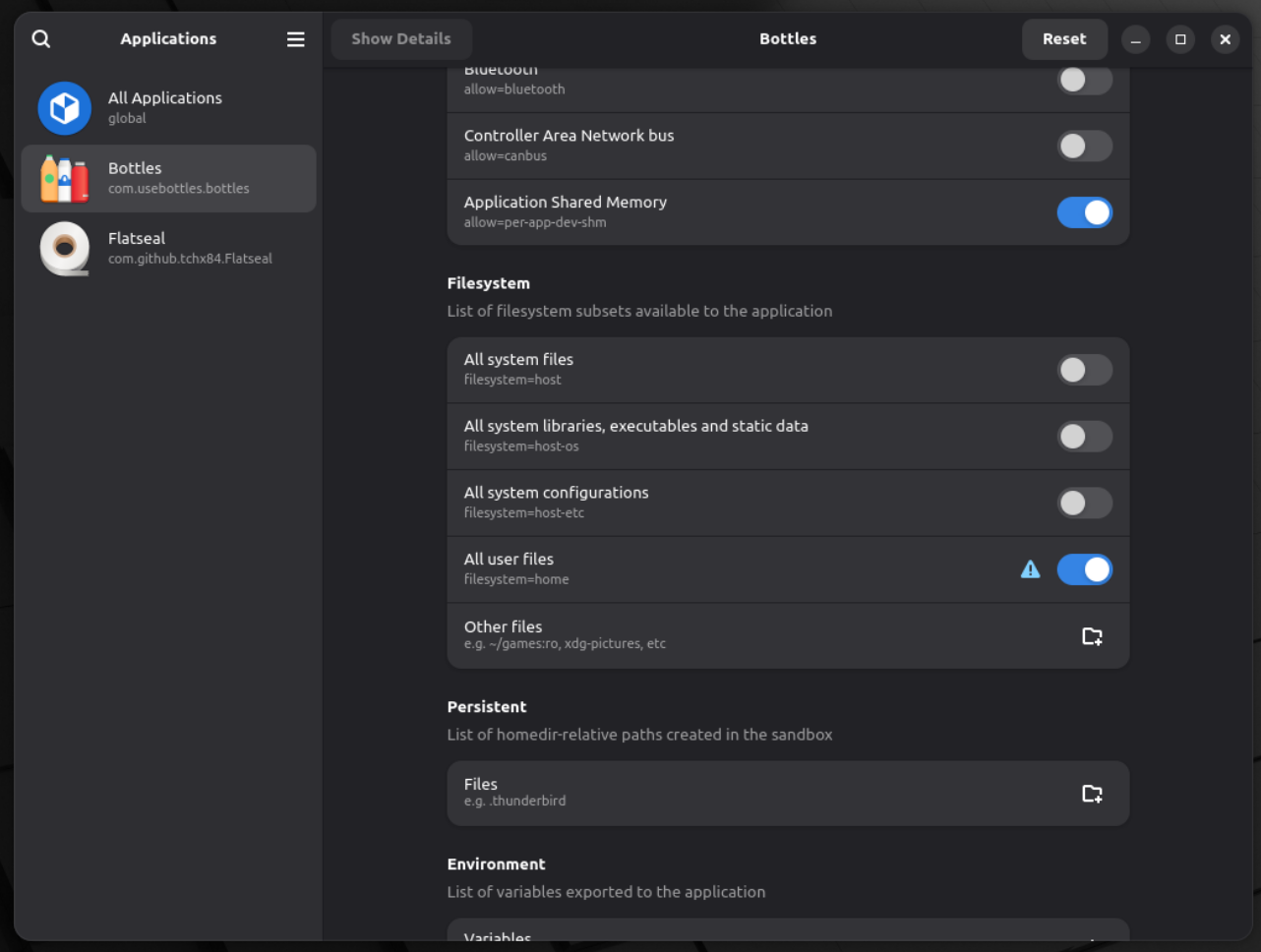Enable the Bluetooth device toggle

pos(1084,80)
